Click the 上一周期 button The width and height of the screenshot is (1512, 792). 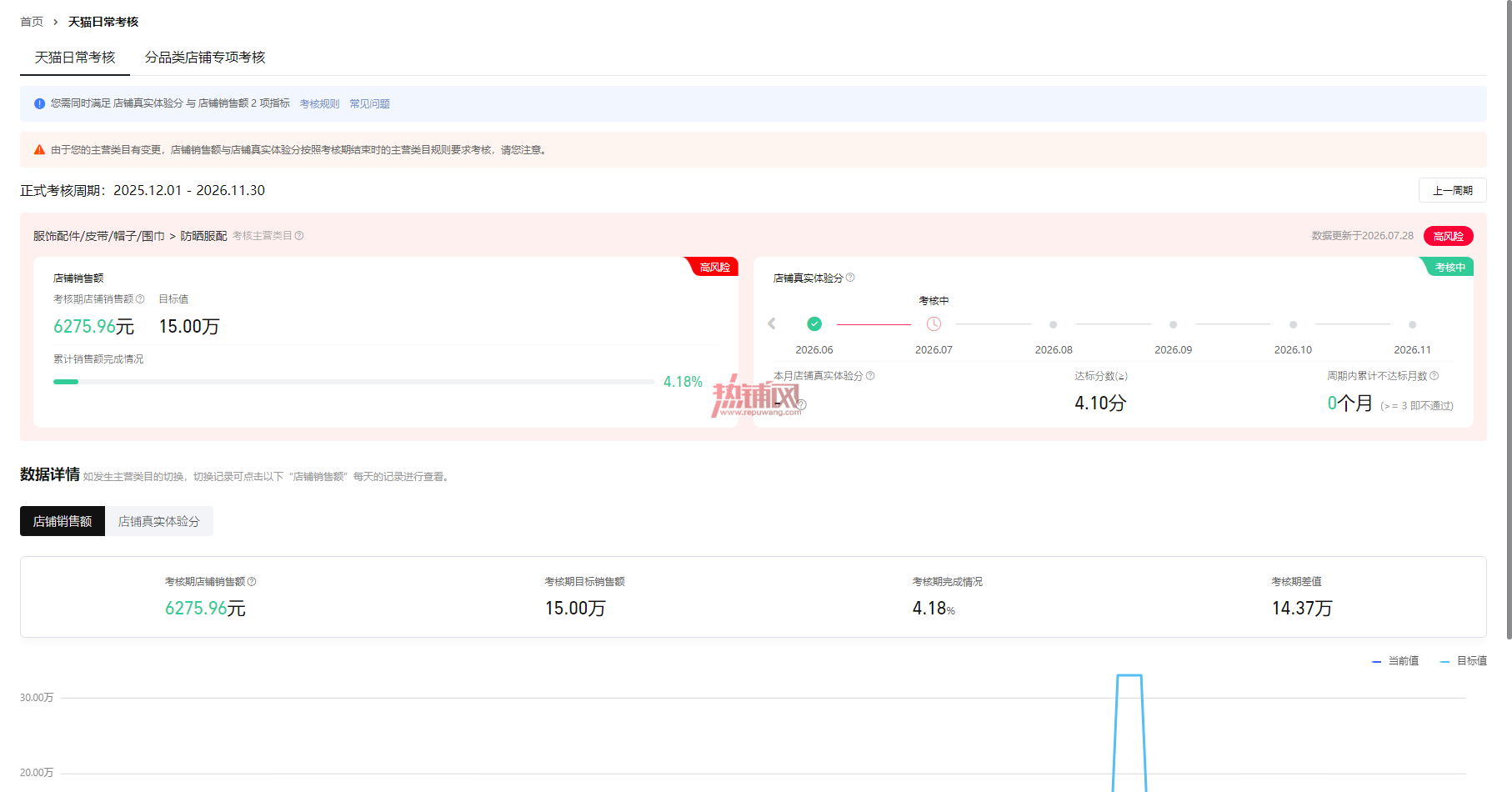[1452, 190]
